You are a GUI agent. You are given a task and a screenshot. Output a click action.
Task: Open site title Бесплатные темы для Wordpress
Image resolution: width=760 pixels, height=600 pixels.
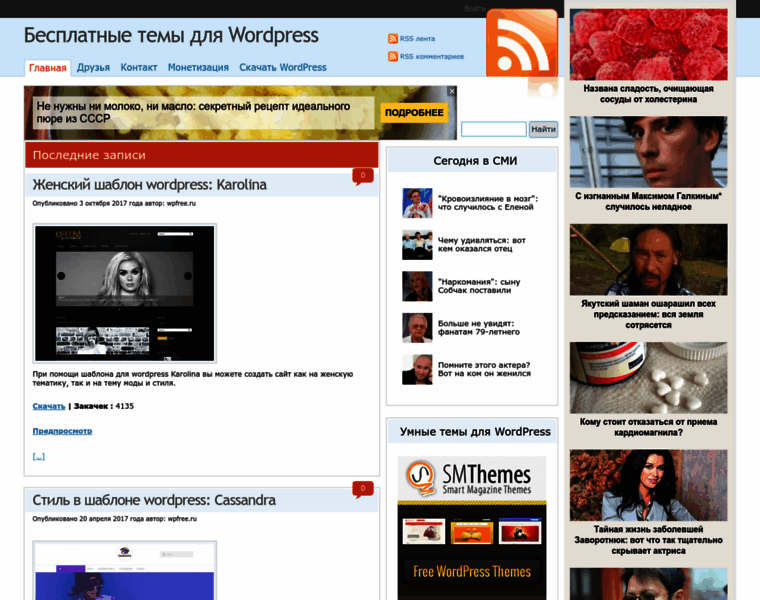171,35
